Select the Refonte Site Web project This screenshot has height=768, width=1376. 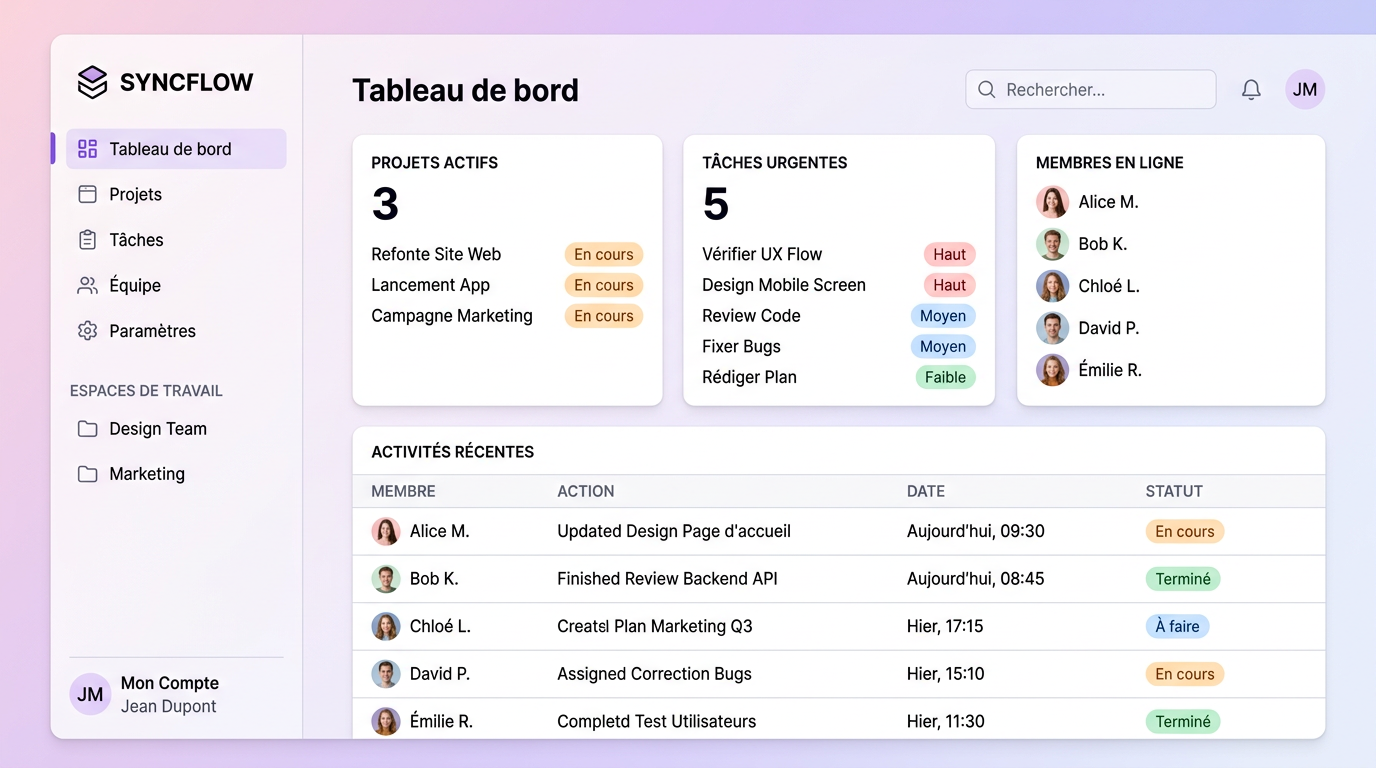pyautogui.click(x=436, y=254)
